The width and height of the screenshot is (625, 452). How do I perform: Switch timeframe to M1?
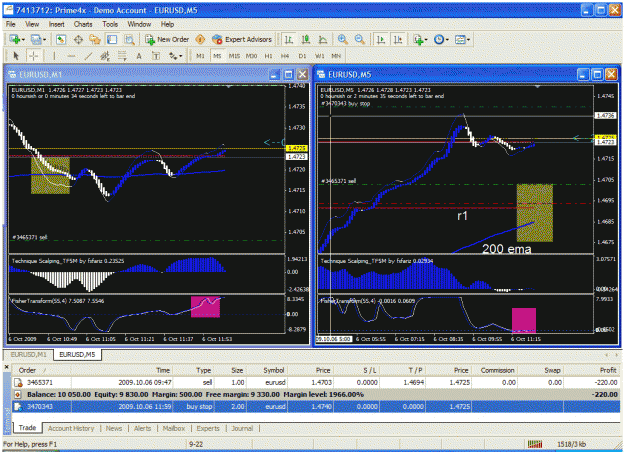pos(200,56)
